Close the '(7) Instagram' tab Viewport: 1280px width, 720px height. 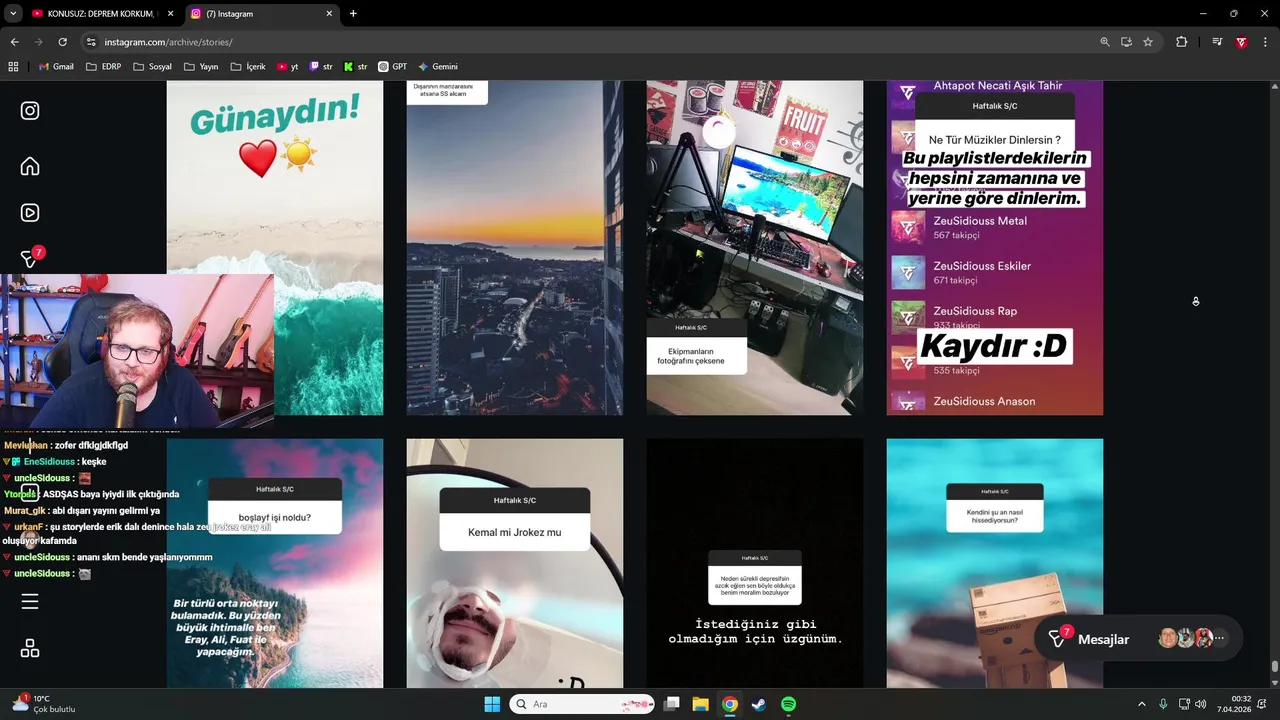tap(329, 14)
